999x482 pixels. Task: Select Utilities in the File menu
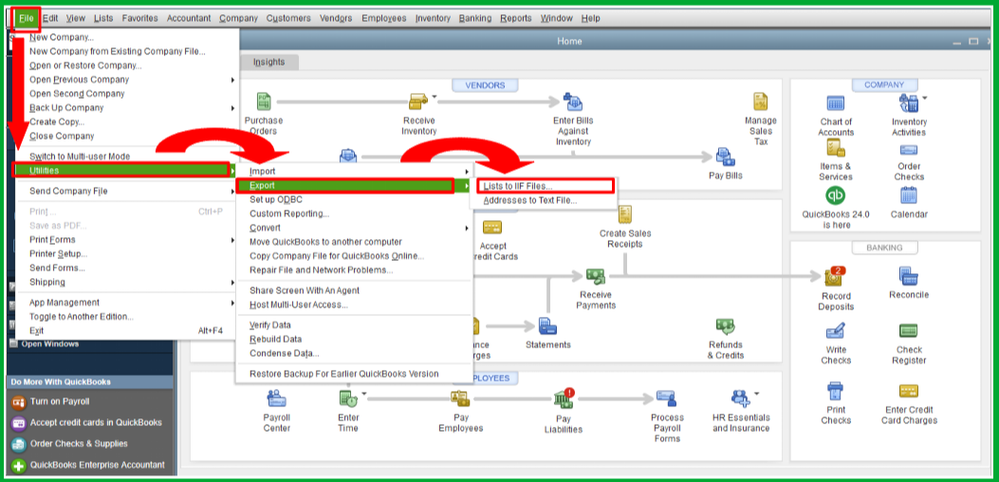pyautogui.click(x=122, y=170)
